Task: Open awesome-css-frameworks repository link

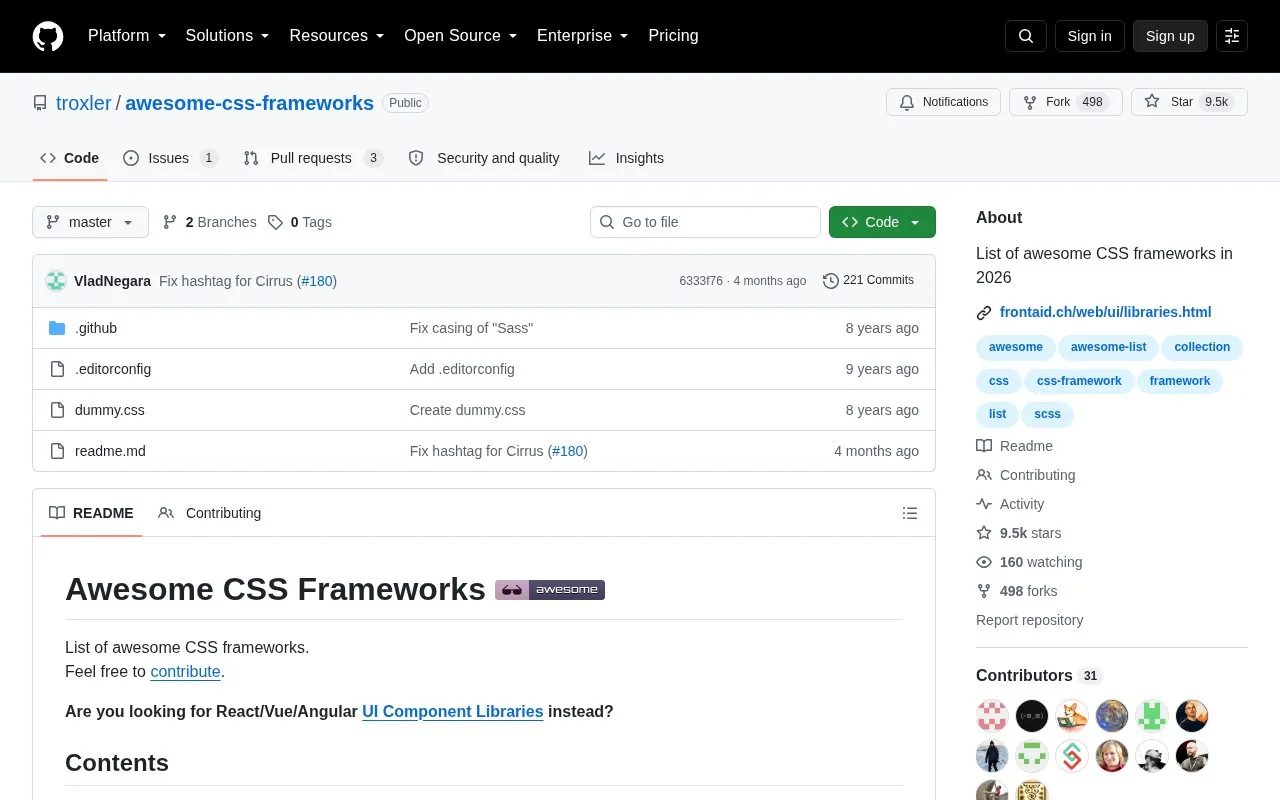Action: pyautogui.click(x=249, y=103)
